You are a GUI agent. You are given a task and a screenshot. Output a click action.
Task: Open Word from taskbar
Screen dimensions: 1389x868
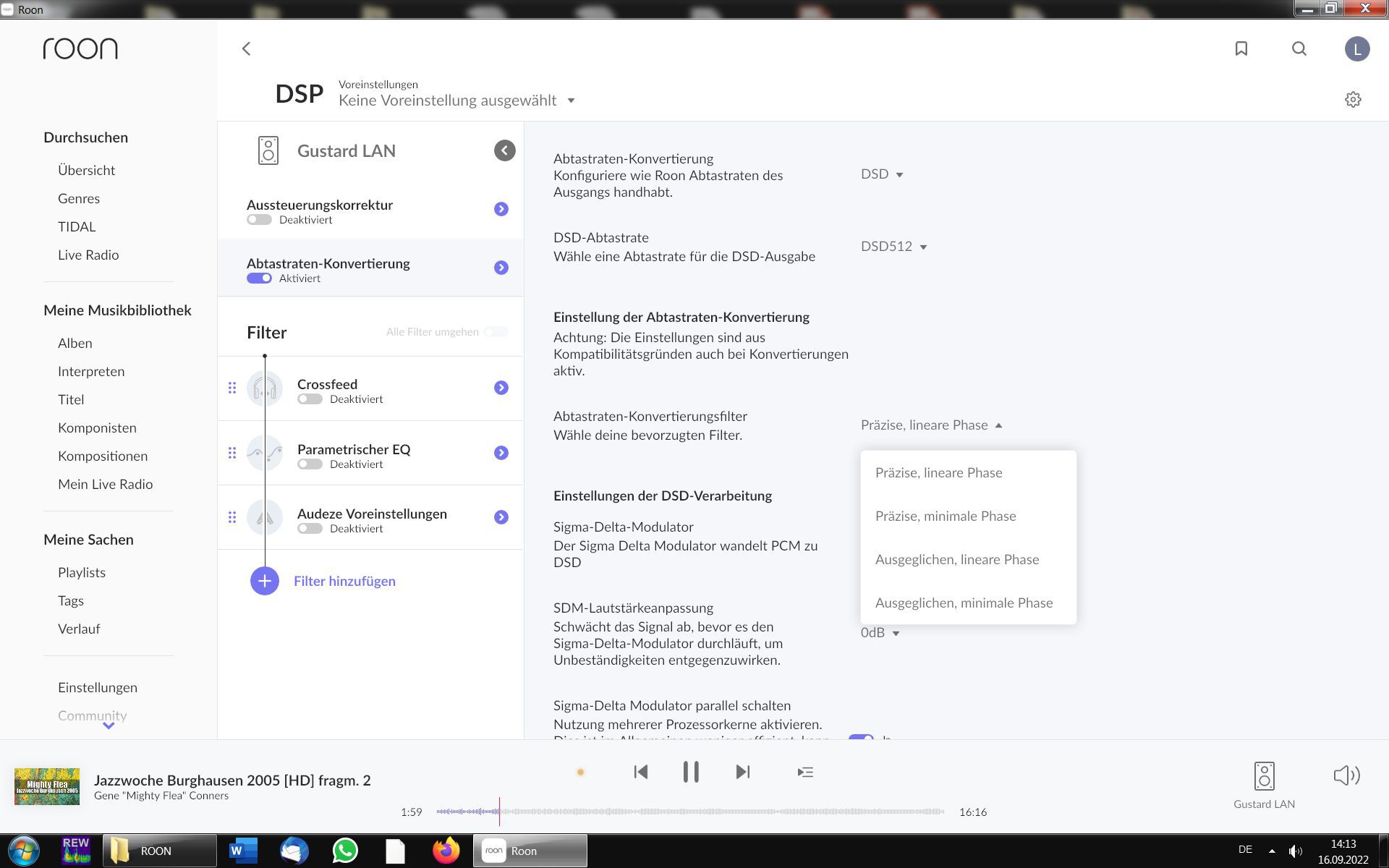click(243, 851)
